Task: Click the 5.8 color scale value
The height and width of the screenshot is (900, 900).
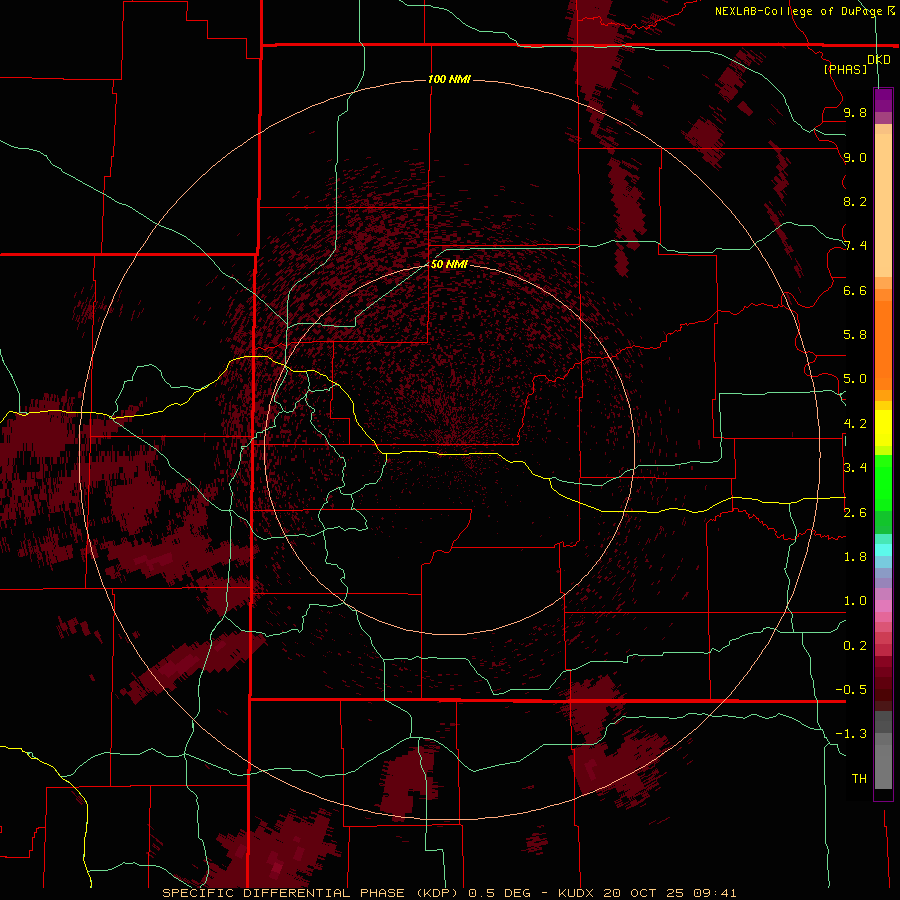Action: tap(855, 335)
